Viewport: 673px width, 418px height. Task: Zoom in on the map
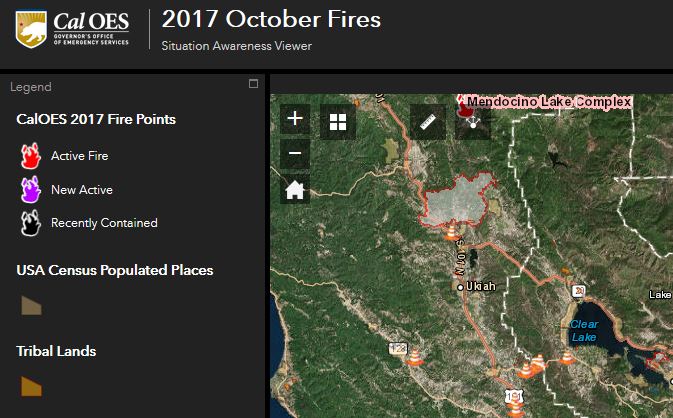[295, 119]
